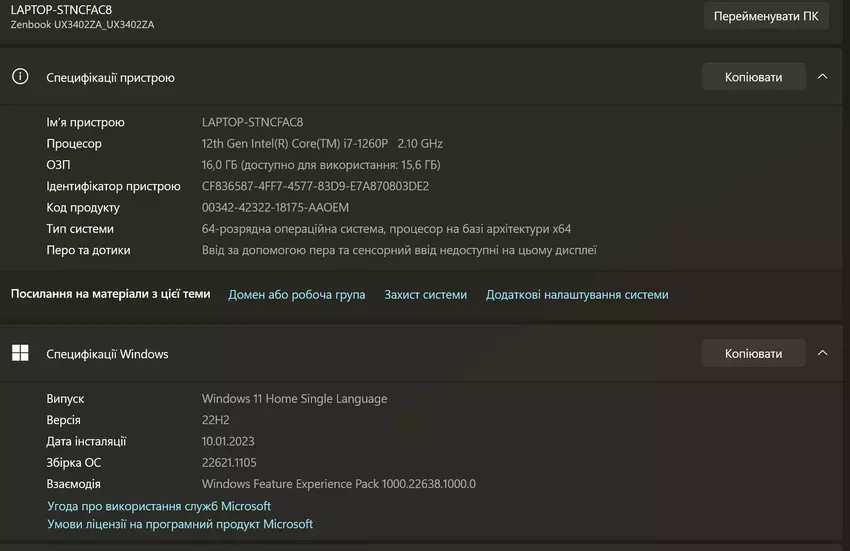Click the product code value 00342-42322
The height and width of the screenshot is (551, 850).
275,208
